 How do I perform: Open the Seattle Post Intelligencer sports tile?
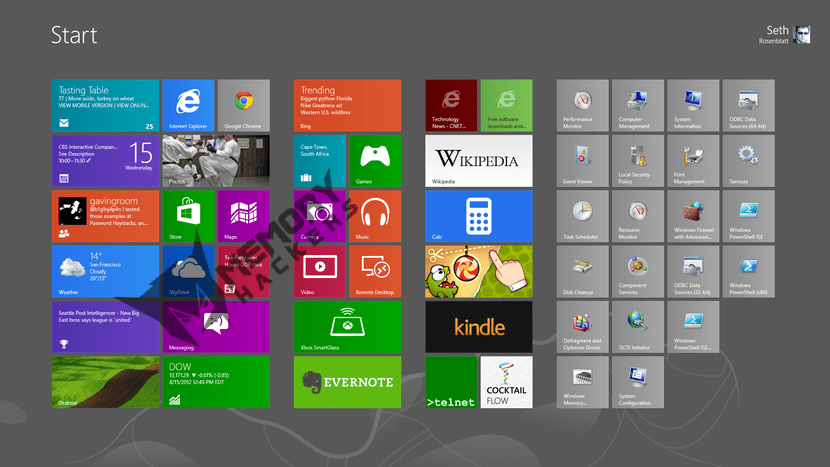pyautogui.click(x=105, y=327)
